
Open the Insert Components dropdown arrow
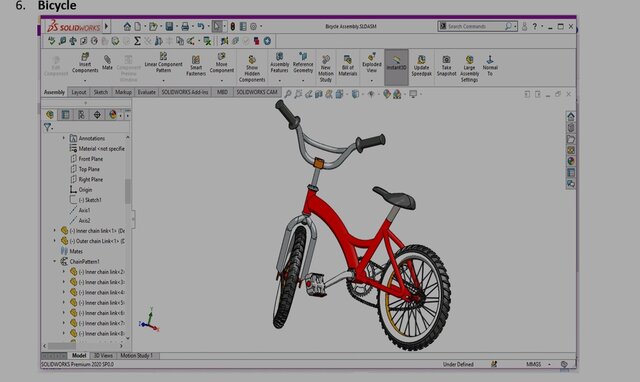tap(85, 80)
